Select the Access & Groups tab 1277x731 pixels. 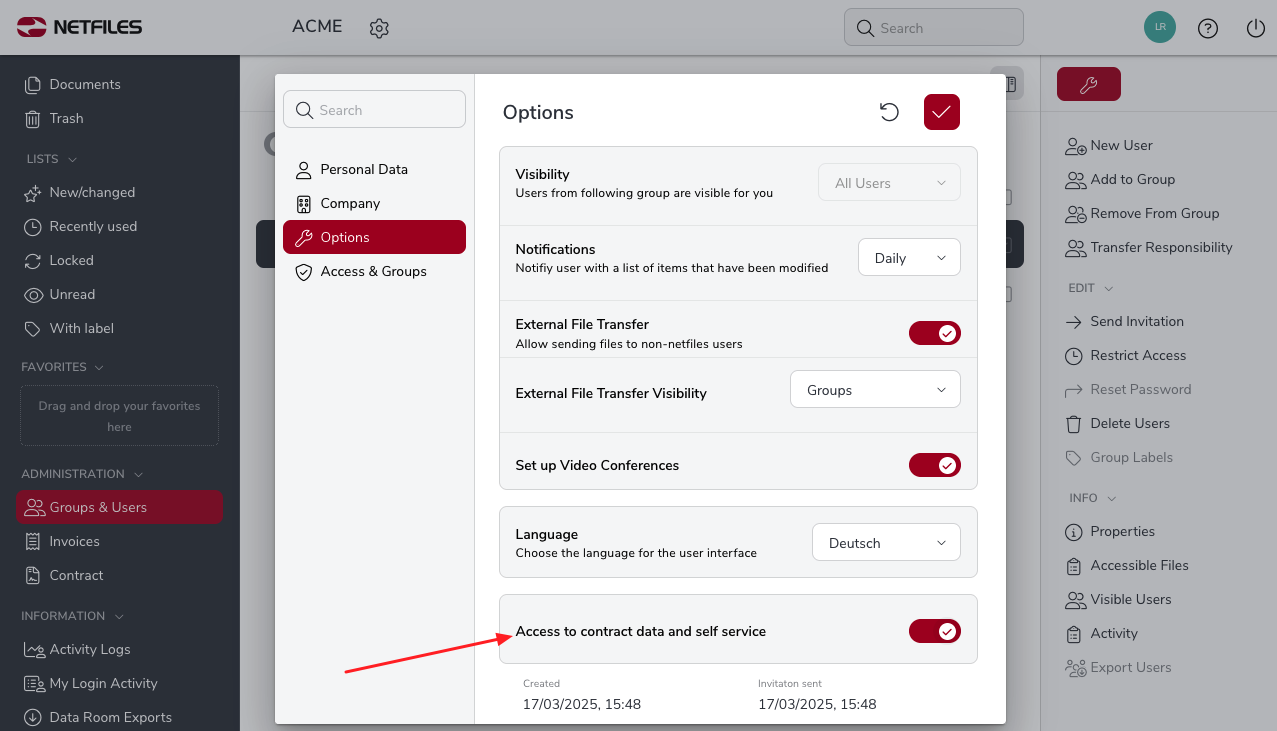374,271
